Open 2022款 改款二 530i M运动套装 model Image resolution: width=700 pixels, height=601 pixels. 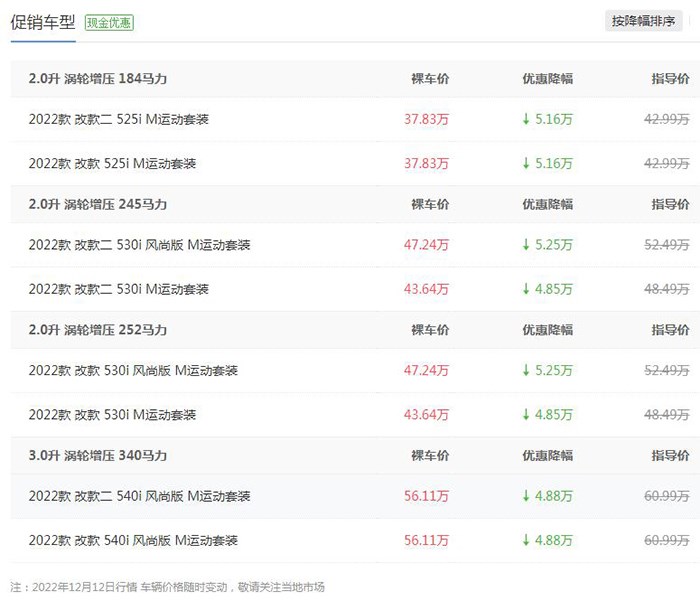click(x=119, y=289)
